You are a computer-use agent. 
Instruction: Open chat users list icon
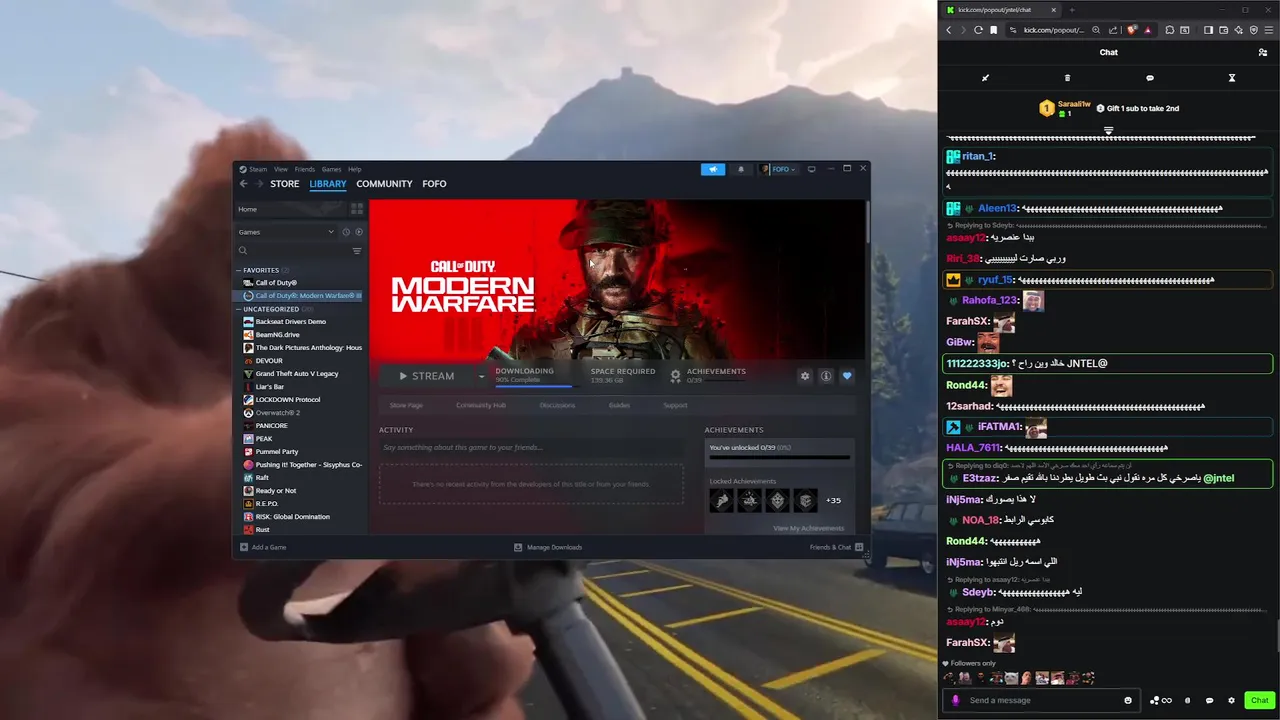click(x=1263, y=52)
